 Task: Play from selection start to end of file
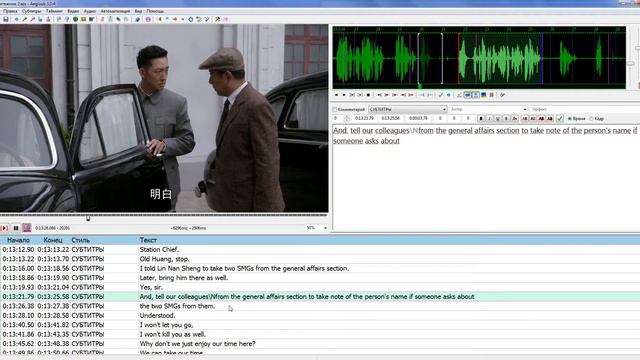coord(411,95)
